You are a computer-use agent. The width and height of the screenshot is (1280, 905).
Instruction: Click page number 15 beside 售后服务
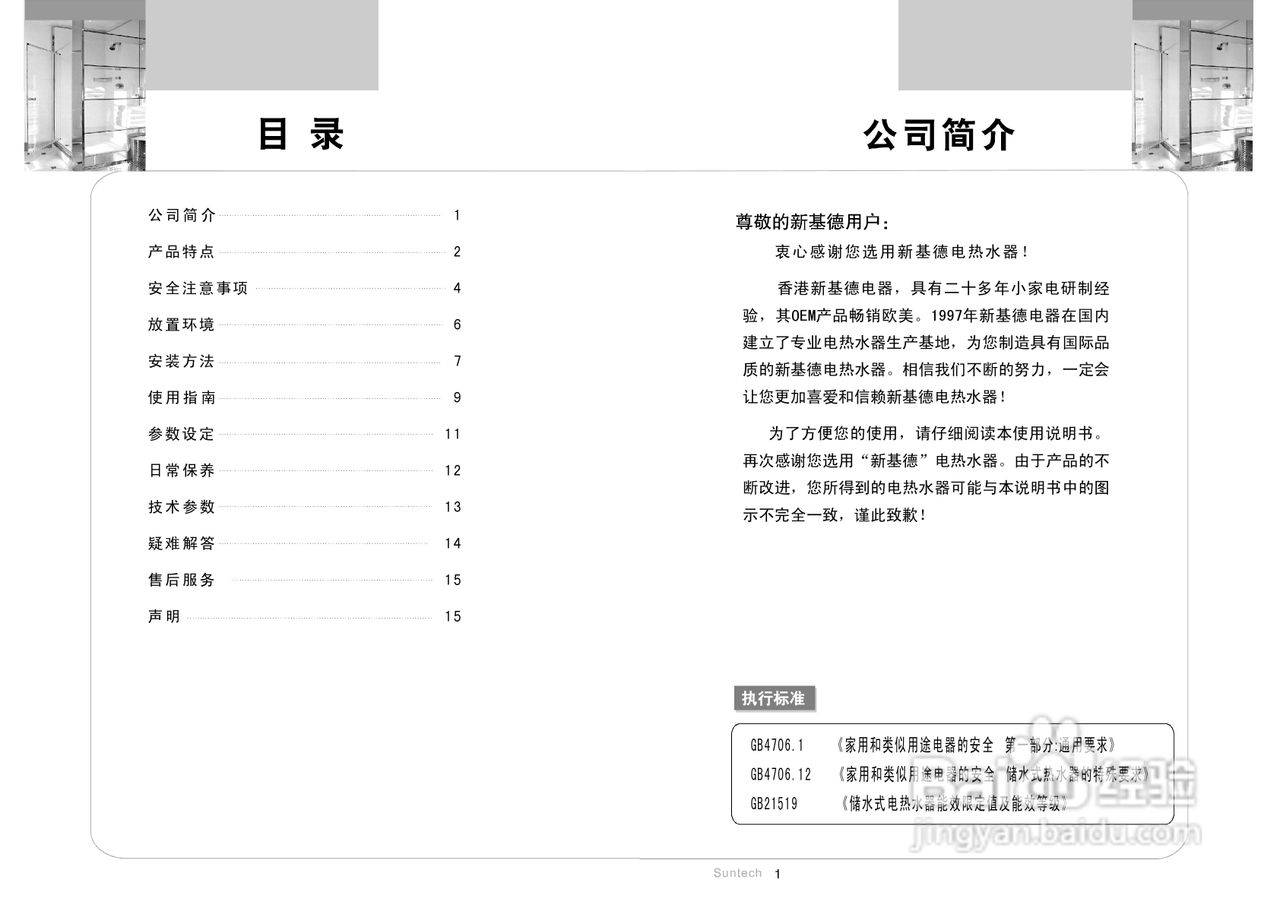(x=453, y=580)
